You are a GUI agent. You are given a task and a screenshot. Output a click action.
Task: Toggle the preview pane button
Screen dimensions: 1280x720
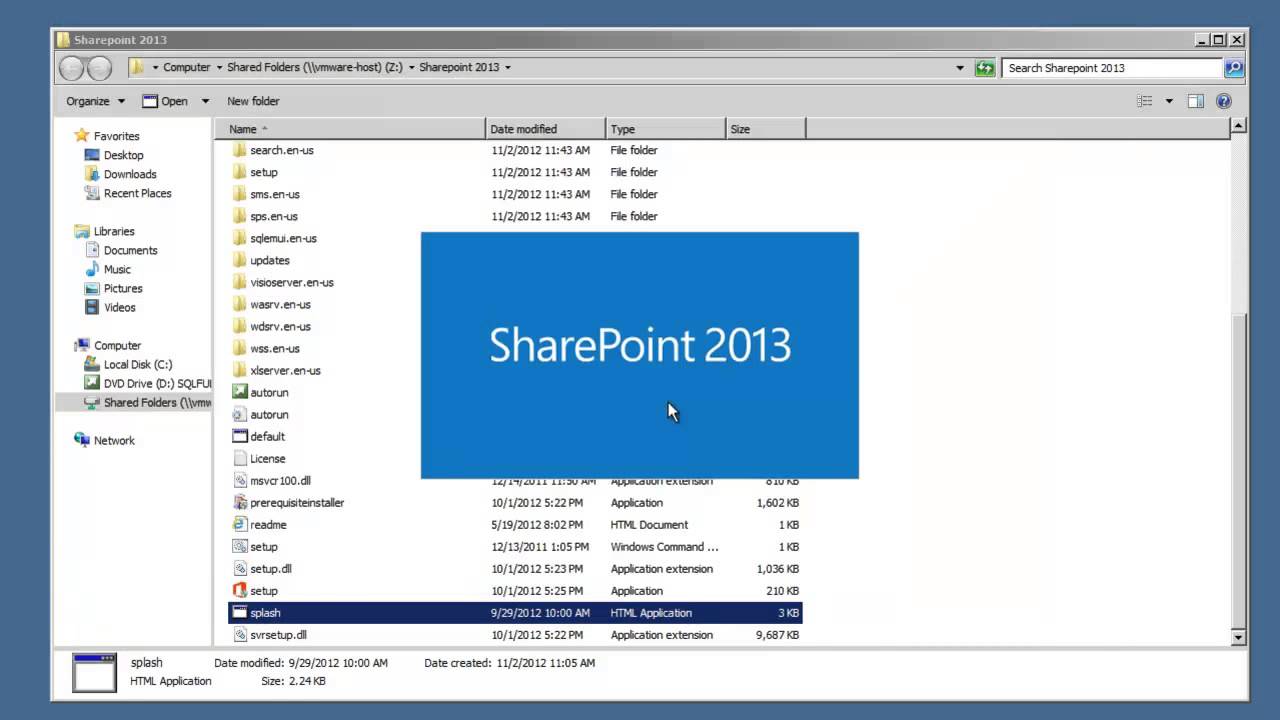[1195, 101]
